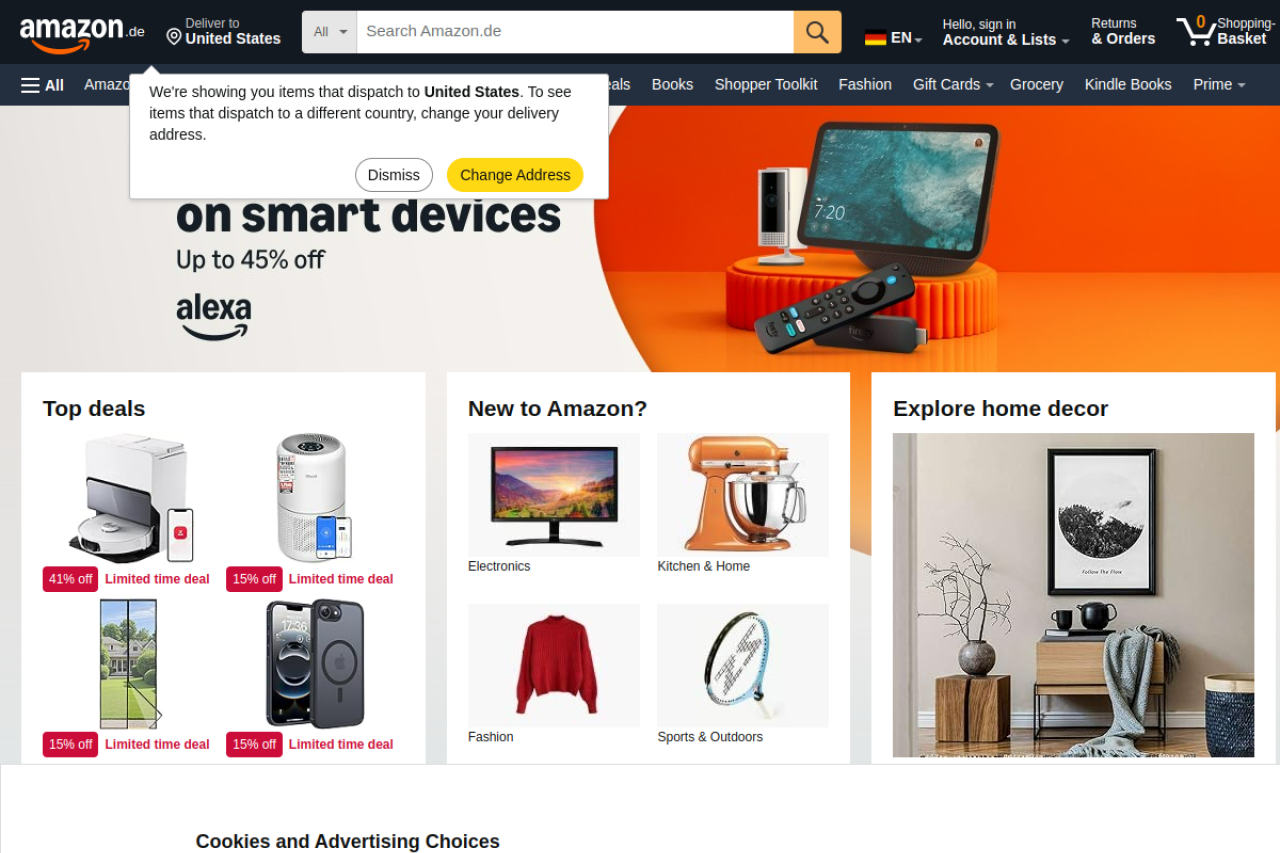Viewport: 1280px width, 853px height.
Task: Click the Amazon.de logo
Action: coord(82,35)
